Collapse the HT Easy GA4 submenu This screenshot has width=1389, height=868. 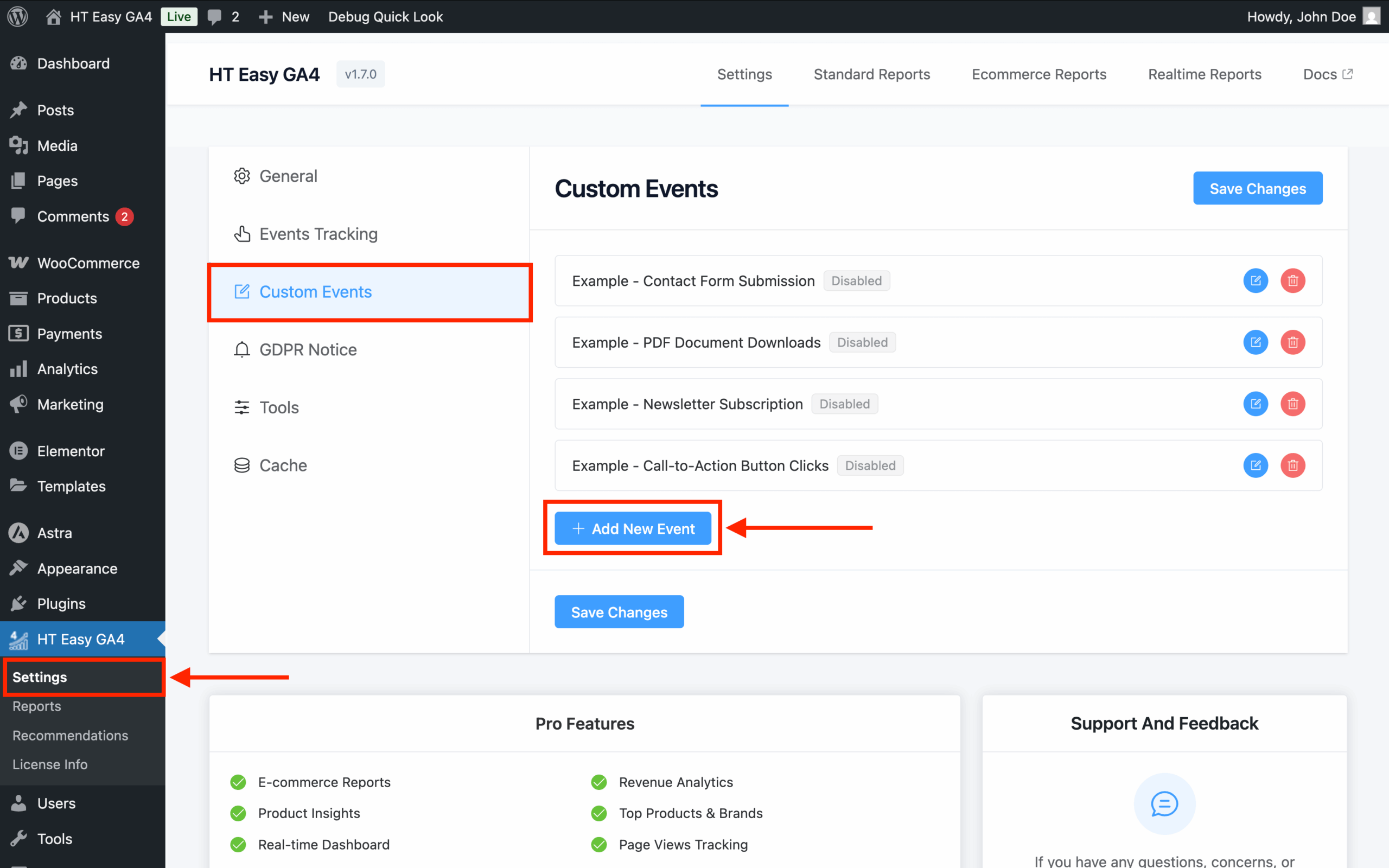80,639
